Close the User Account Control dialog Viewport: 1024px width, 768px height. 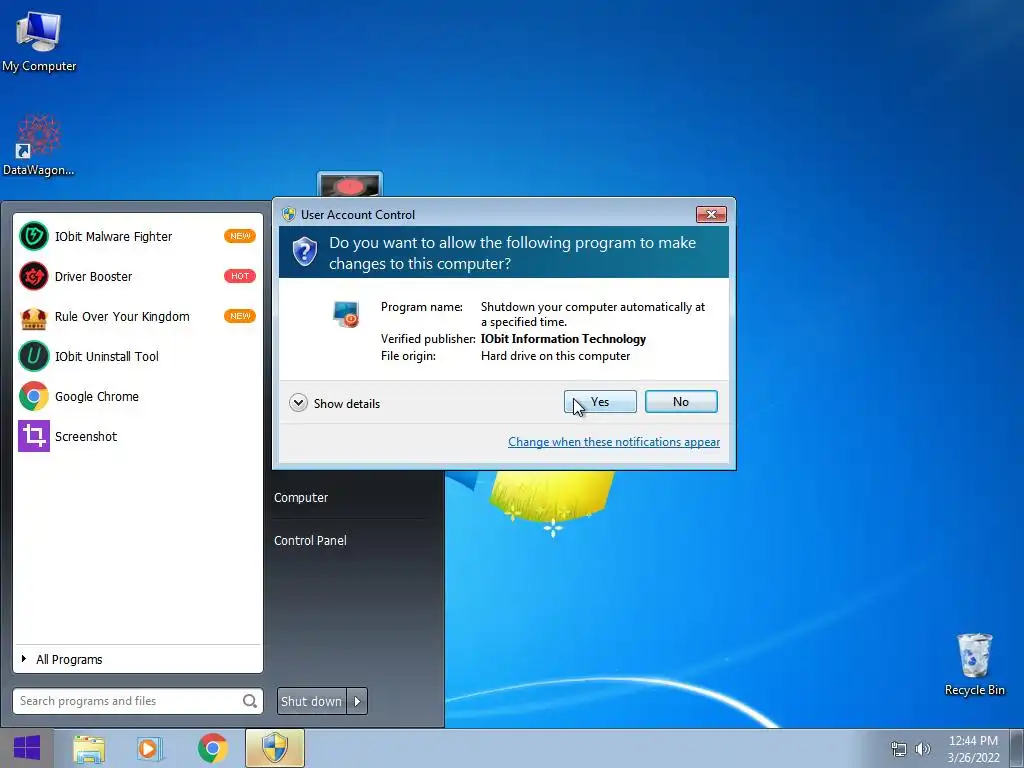711,214
